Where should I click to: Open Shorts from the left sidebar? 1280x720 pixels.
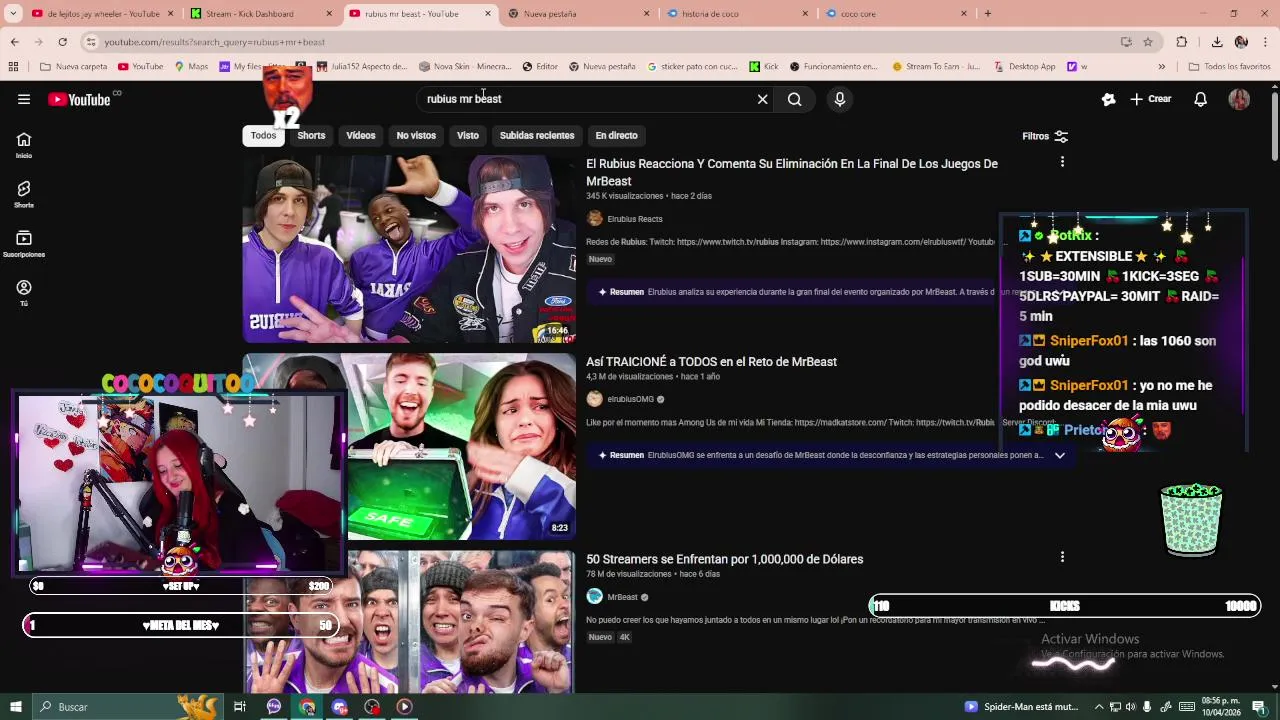tap(24, 194)
